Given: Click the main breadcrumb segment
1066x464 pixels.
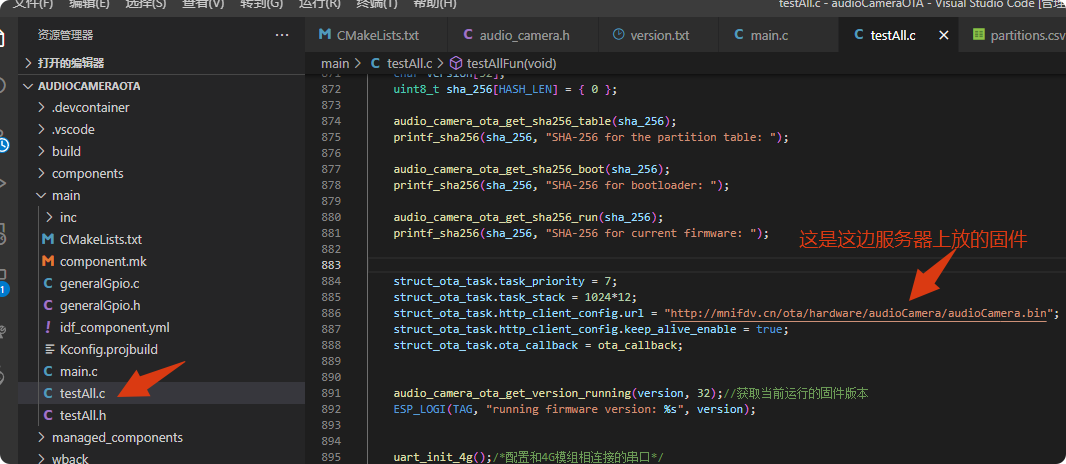Looking at the screenshot, I should point(335,63).
